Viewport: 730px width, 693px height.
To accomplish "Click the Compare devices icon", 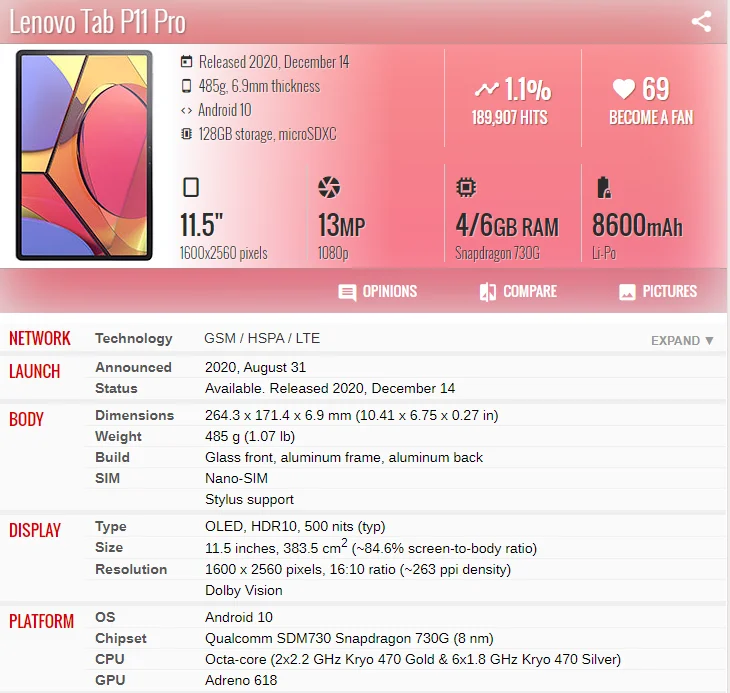I will coord(488,292).
